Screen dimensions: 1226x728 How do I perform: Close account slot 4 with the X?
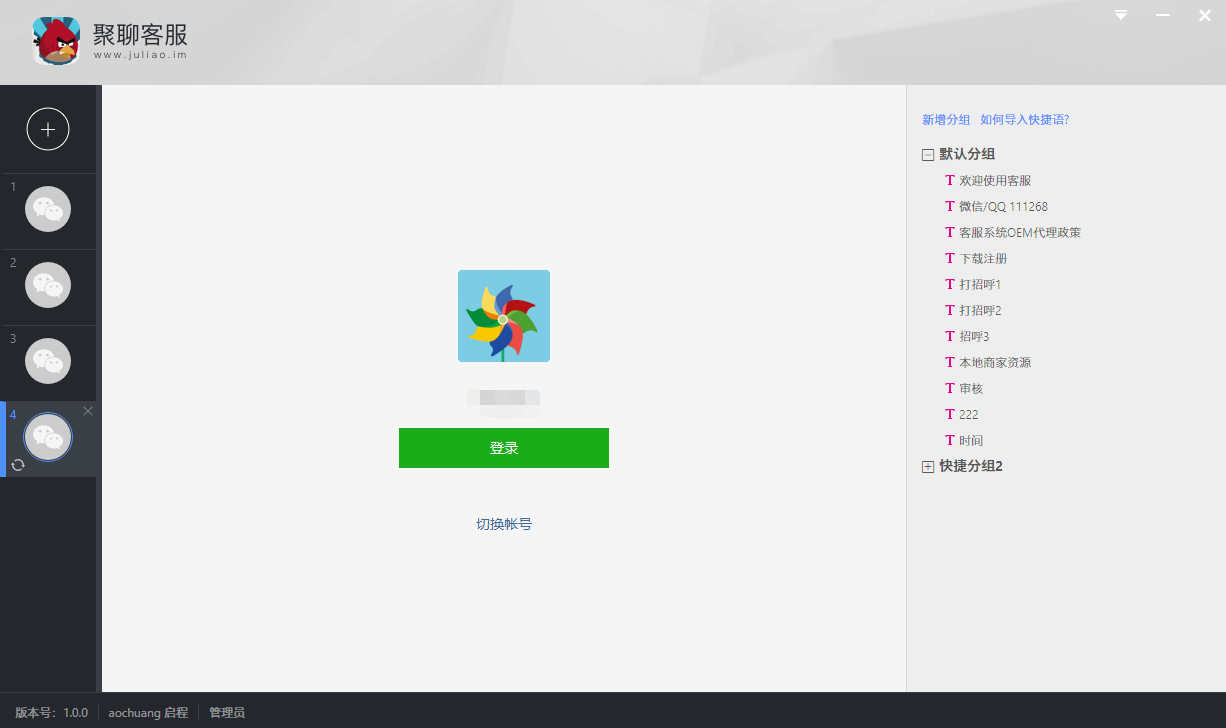[88, 411]
